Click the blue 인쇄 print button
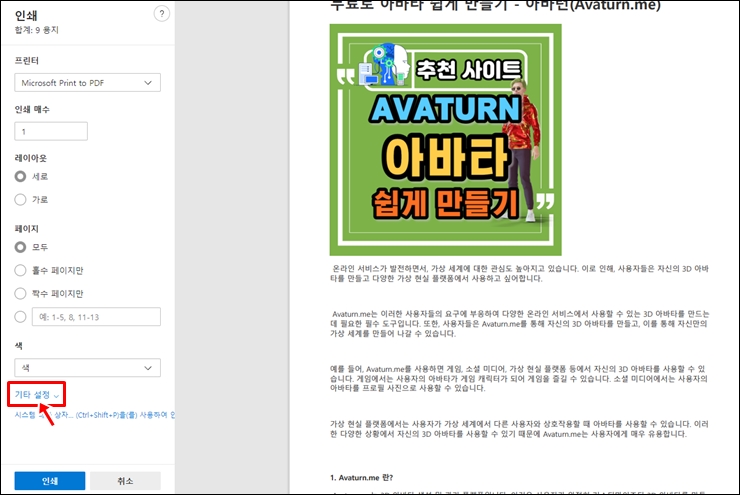Viewport: 740px width, 495px height. tap(50, 481)
